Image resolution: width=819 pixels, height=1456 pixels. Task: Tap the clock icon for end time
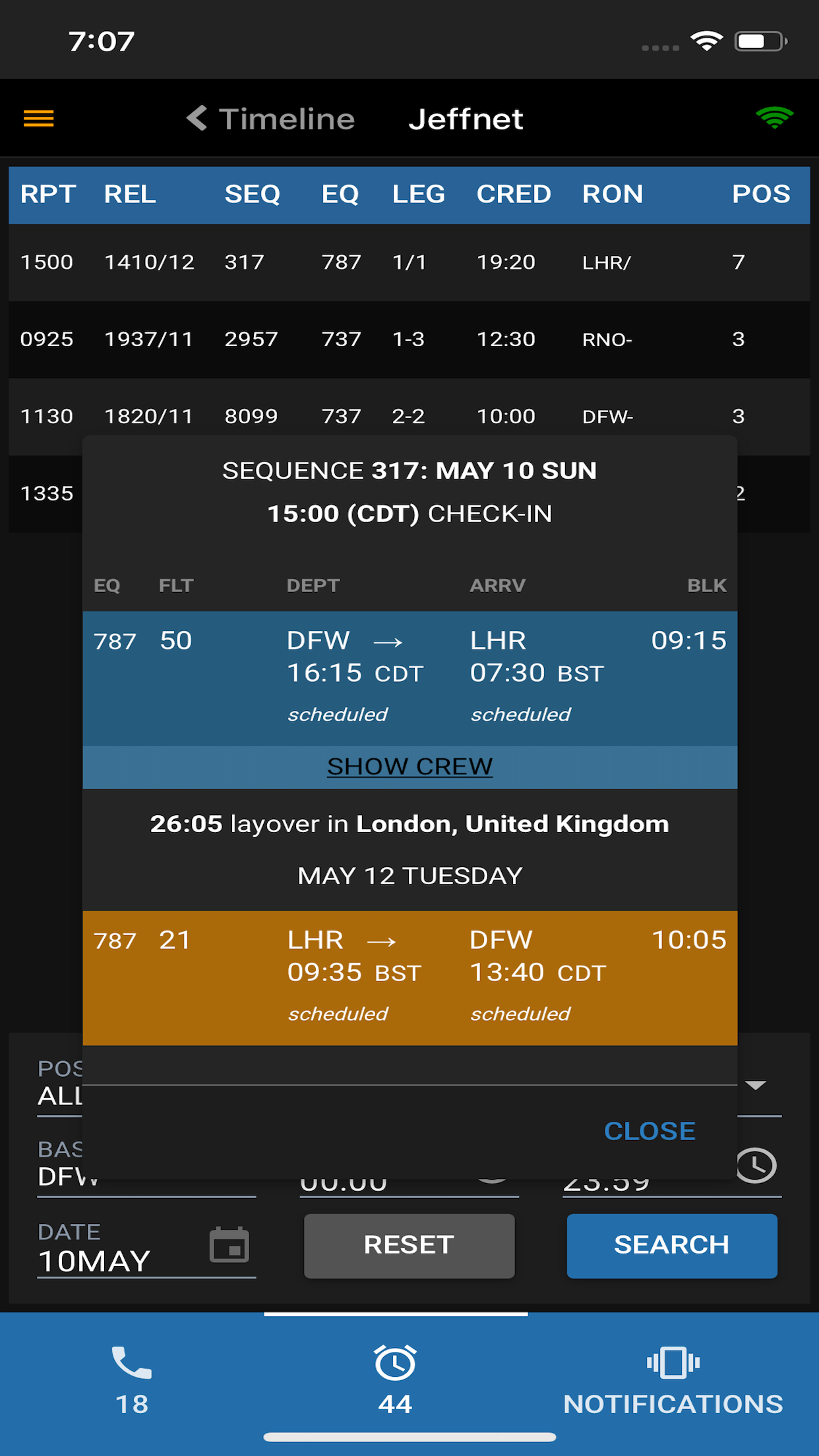[x=756, y=1165]
